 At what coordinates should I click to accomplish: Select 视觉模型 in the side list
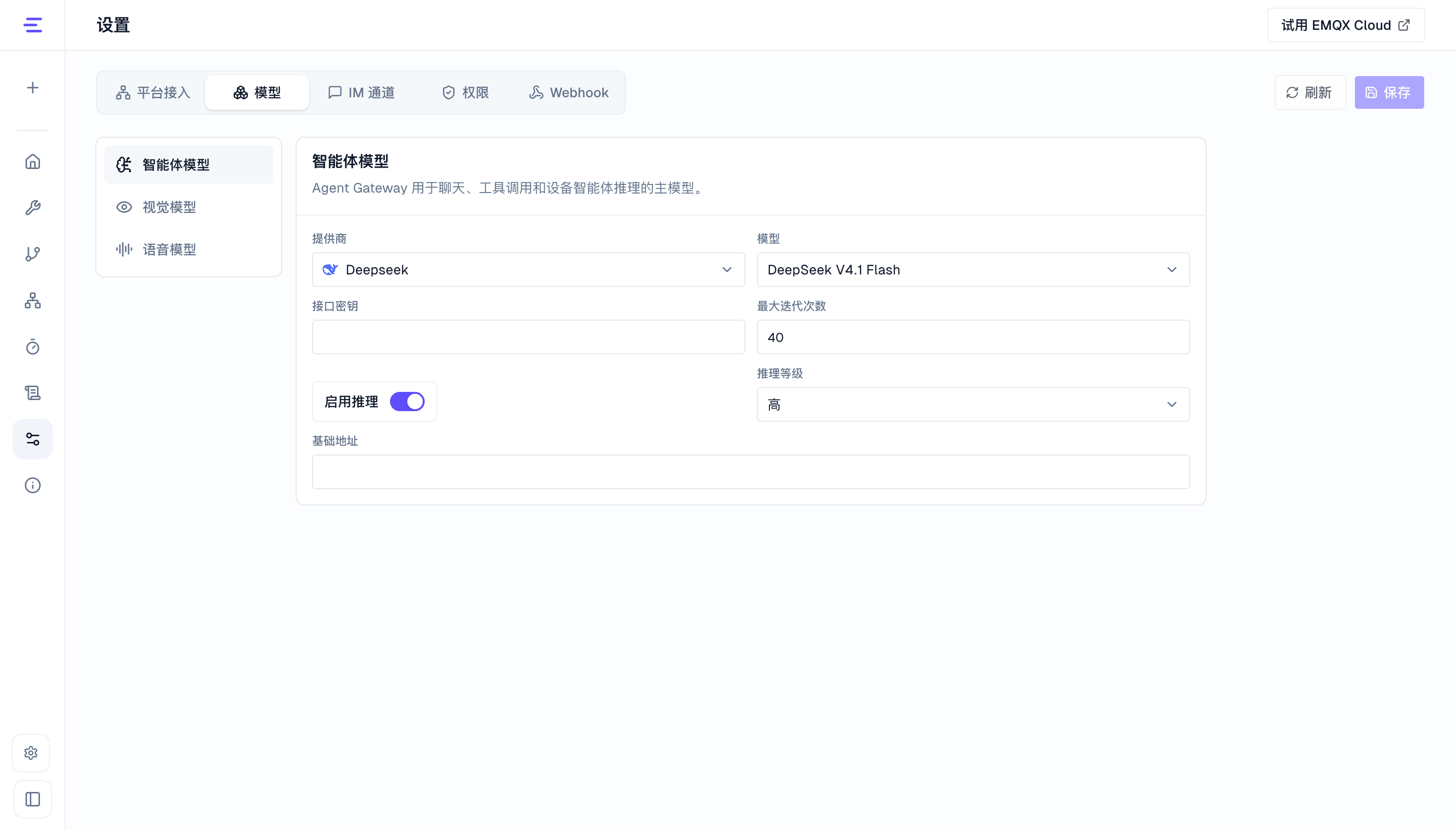pyautogui.click(x=188, y=207)
